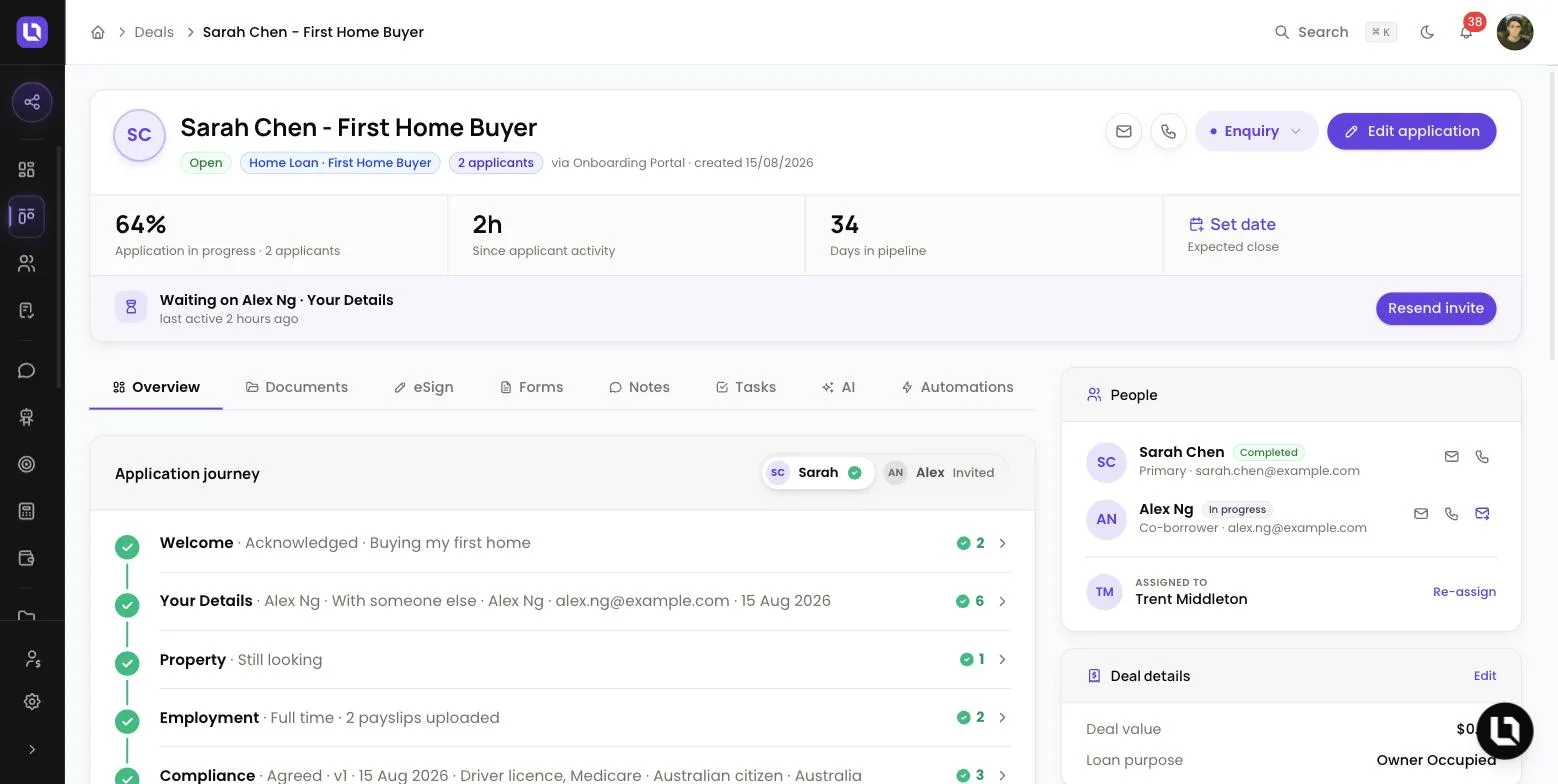This screenshot has width=1558, height=784.
Task: Open the Tasks tab
Action: [x=746, y=387]
